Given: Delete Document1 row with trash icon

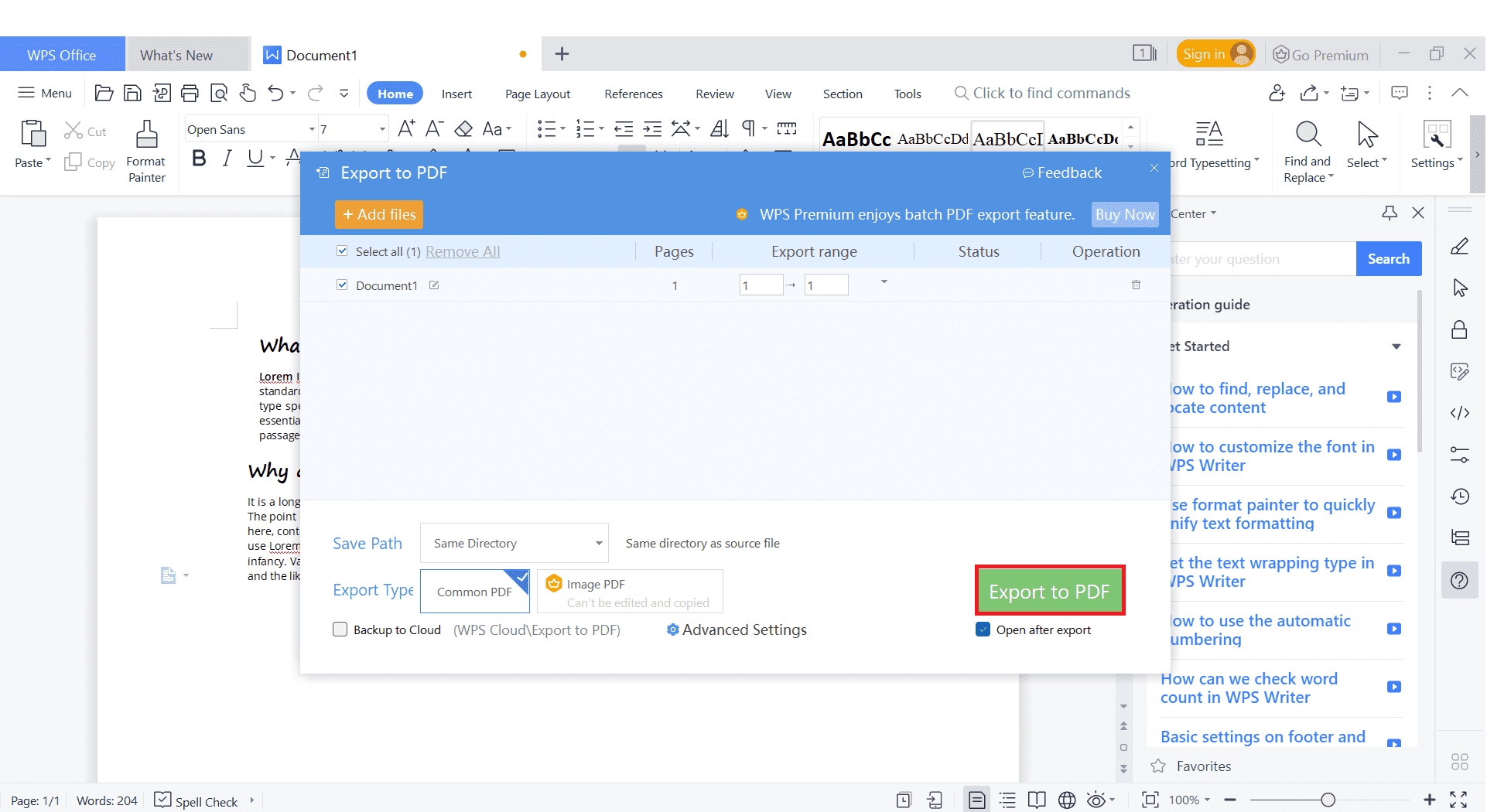Looking at the screenshot, I should [x=1136, y=285].
